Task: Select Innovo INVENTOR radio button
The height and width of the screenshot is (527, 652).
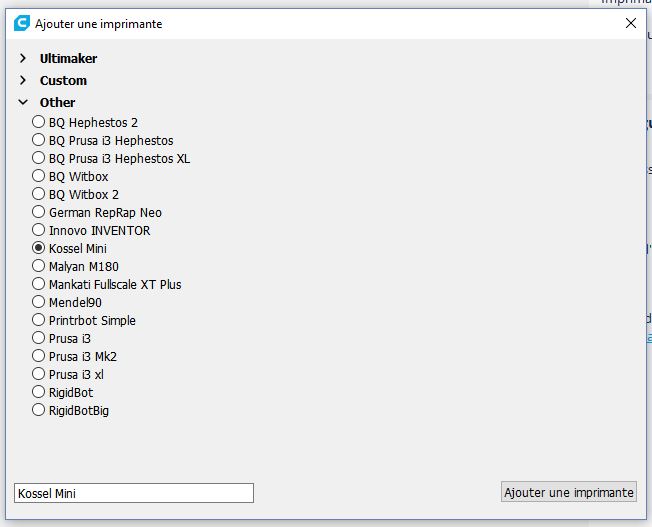Action: click(38, 230)
